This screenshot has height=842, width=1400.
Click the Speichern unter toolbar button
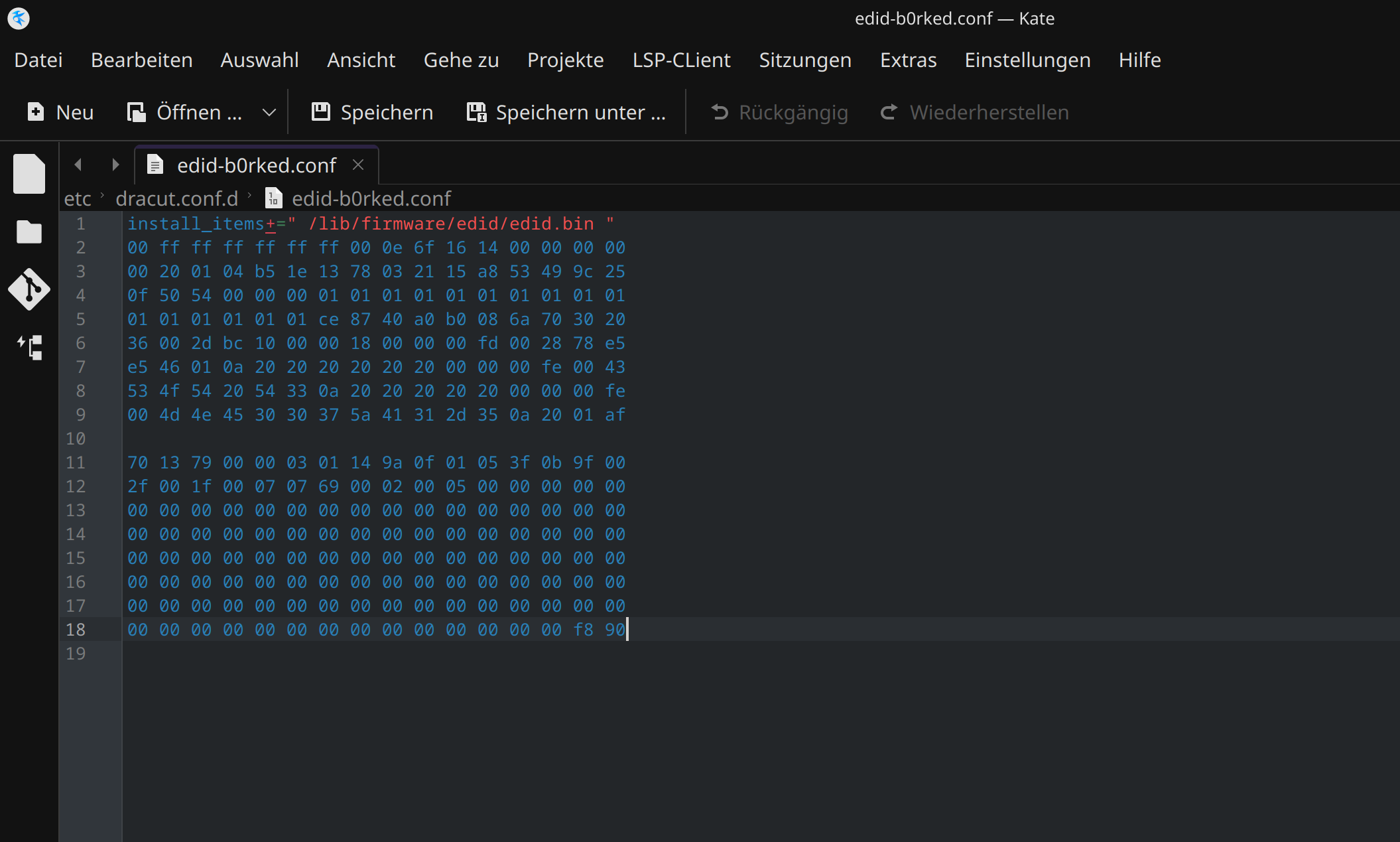[x=566, y=112]
